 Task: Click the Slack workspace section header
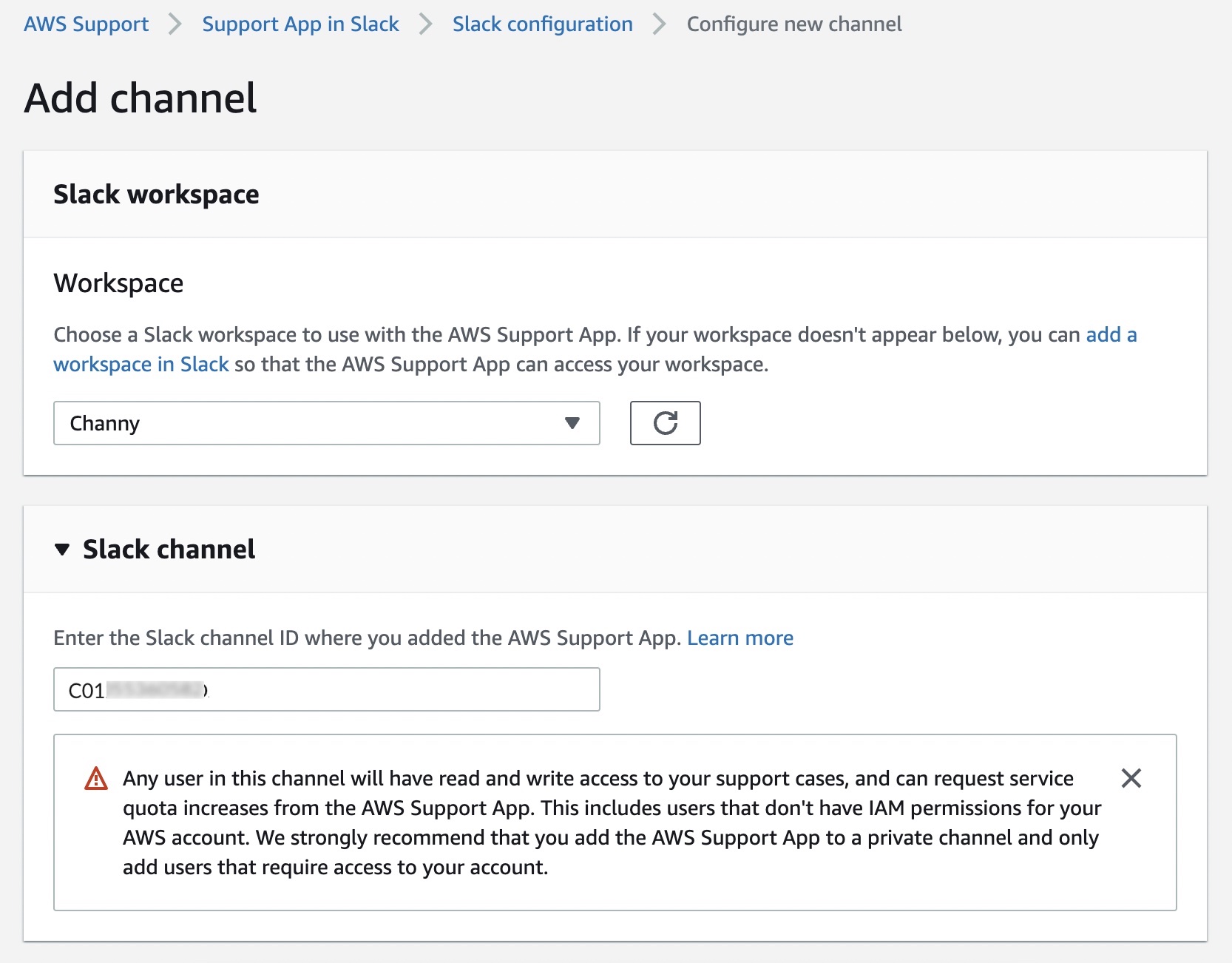click(155, 194)
